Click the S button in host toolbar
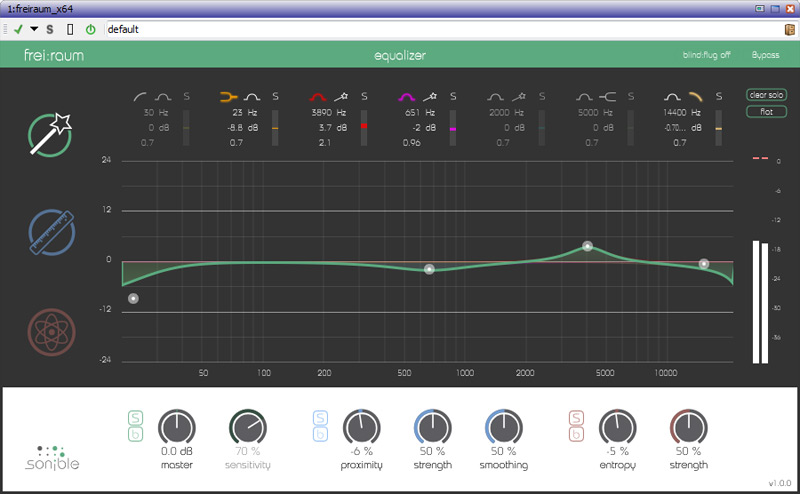Viewport: 800px width, 494px height. click(x=49, y=30)
